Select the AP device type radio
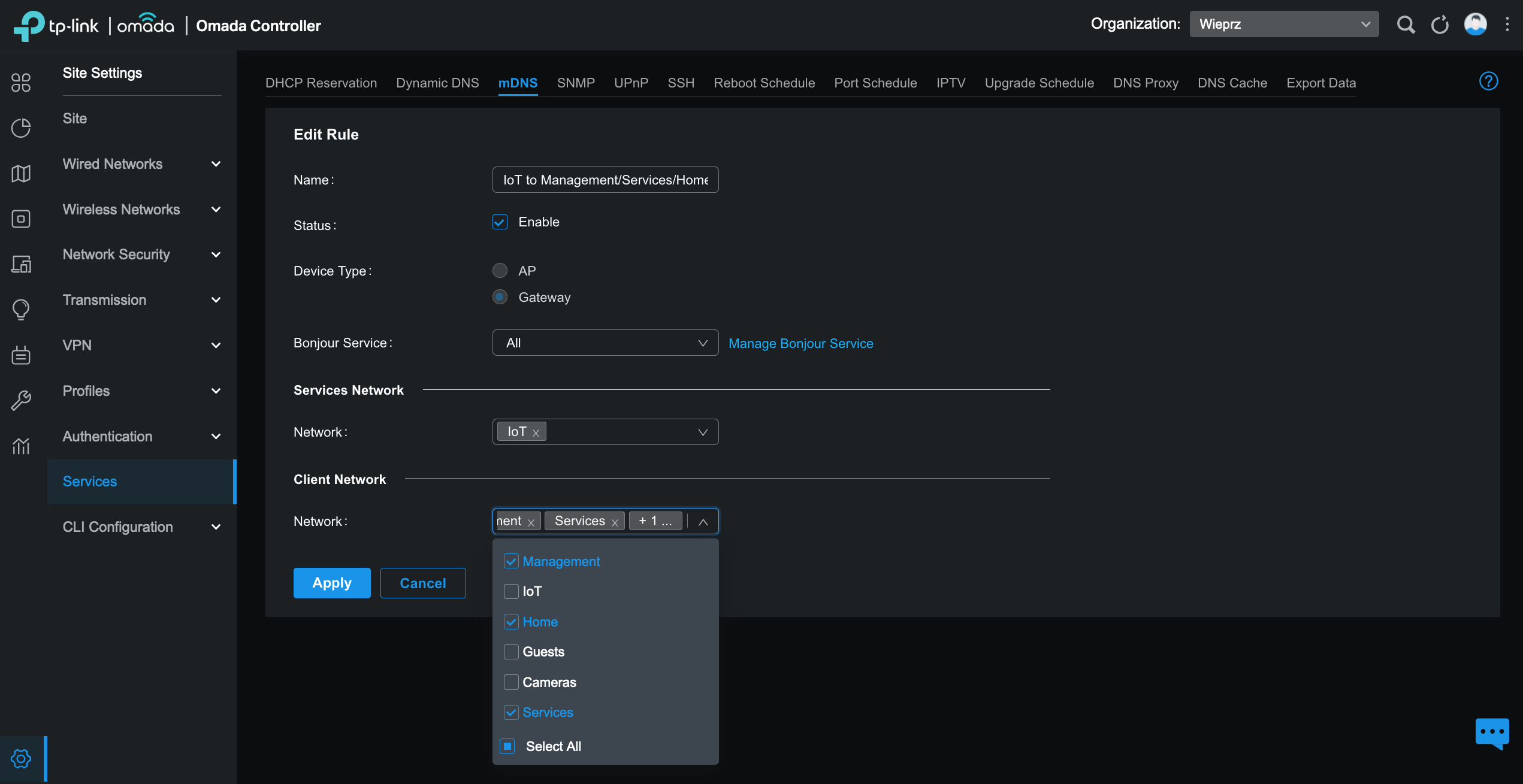Viewport: 1523px width, 784px height. pyautogui.click(x=500, y=271)
